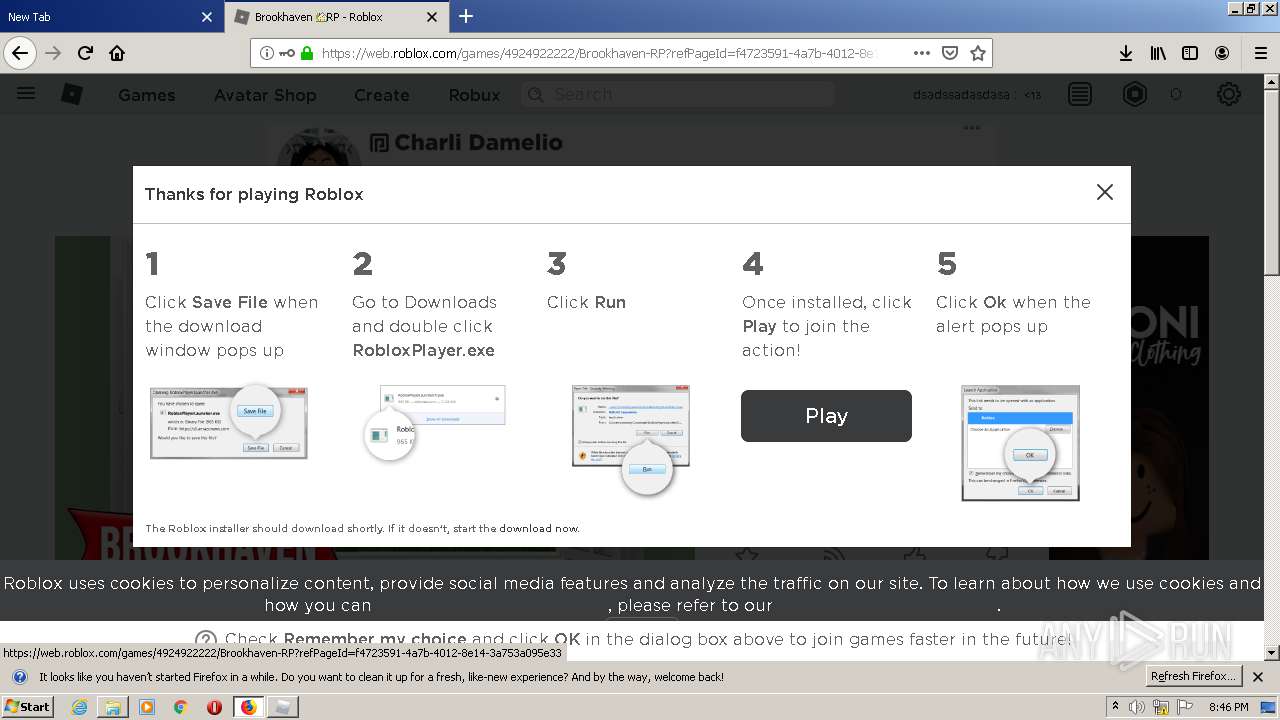Open the Games menu item
Screen dimensions: 1280x720
click(x=147, y=95)
